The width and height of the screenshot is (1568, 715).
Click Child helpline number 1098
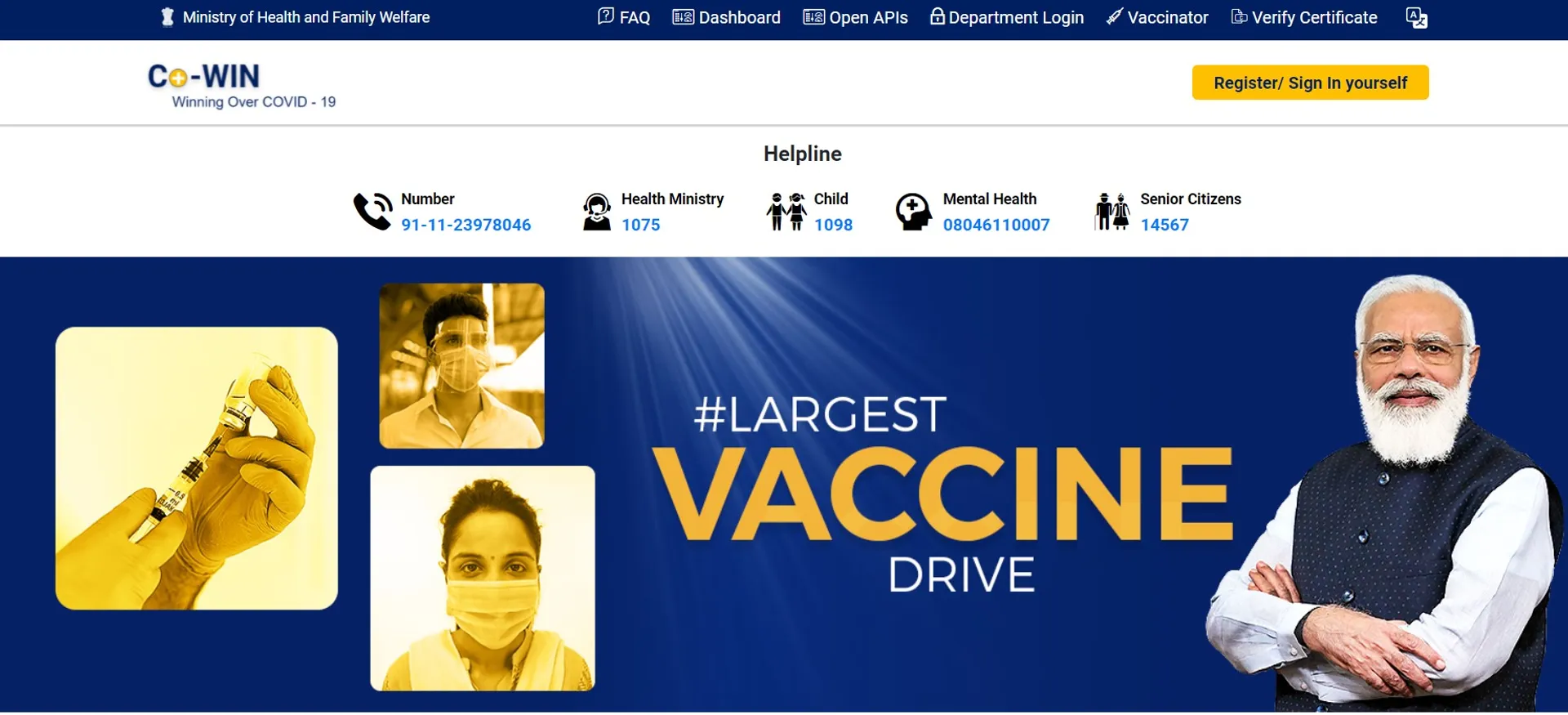click(833, 225)
